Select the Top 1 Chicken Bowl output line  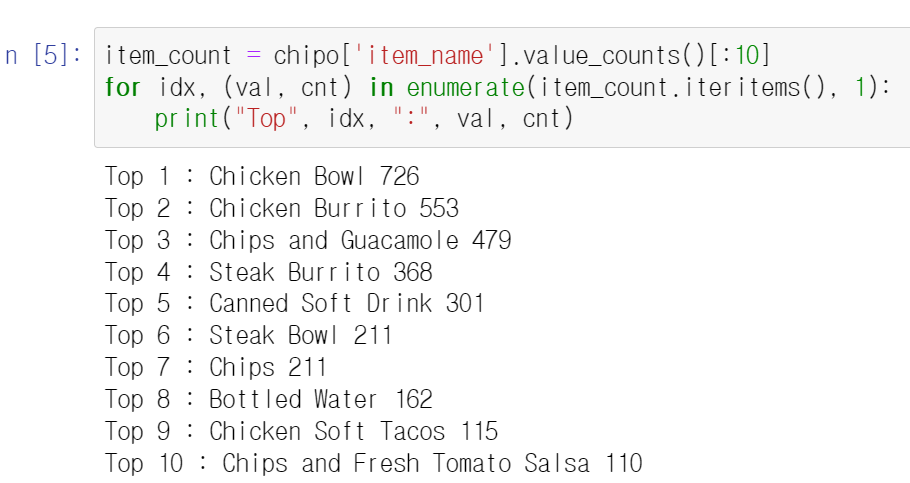pyautogui.click(x=262, y=176)
